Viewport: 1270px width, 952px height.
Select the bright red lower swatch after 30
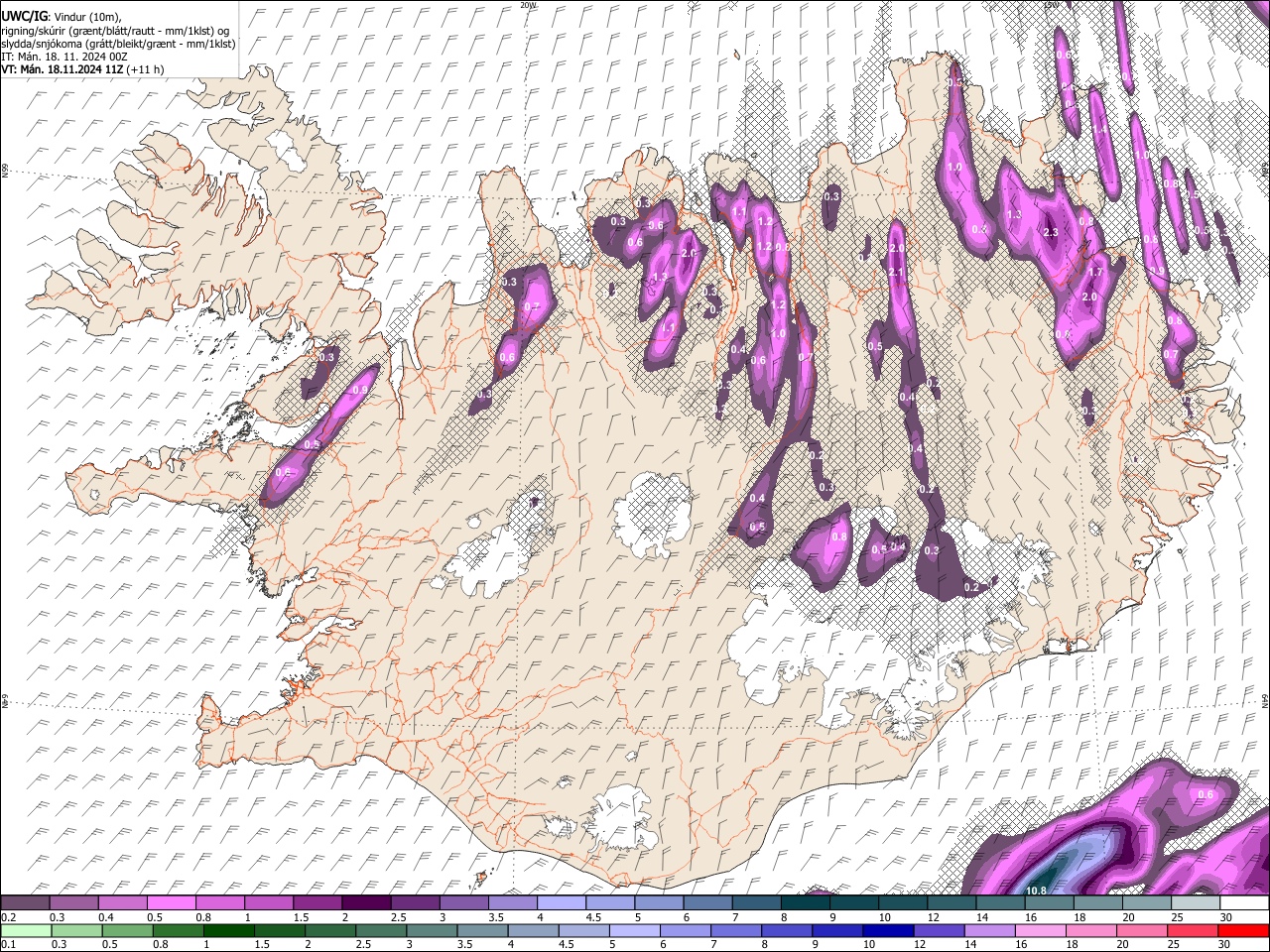tap(1243, 931)
